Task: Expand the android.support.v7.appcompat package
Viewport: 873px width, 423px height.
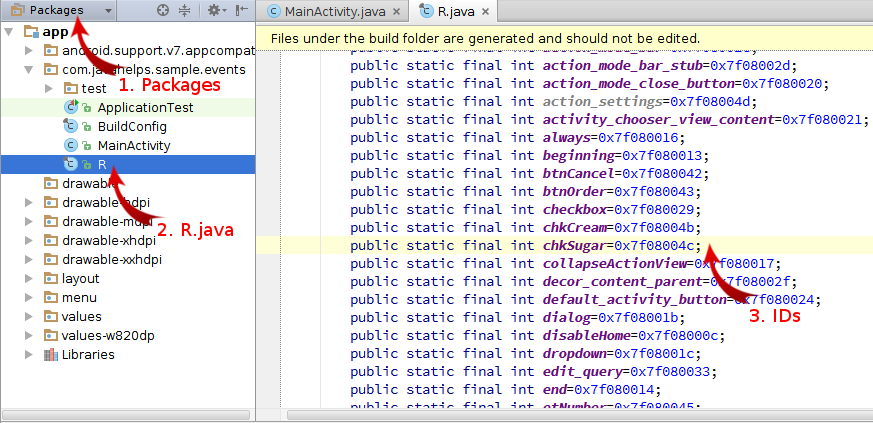Action: 29,51
